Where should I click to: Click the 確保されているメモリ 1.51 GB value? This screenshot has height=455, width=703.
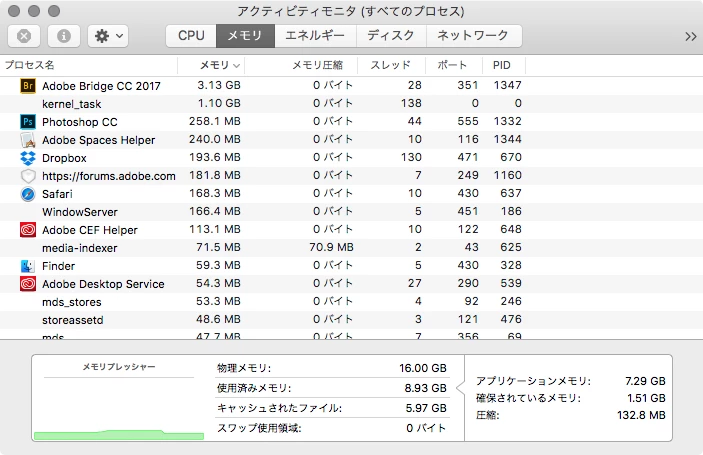(646, 398)
